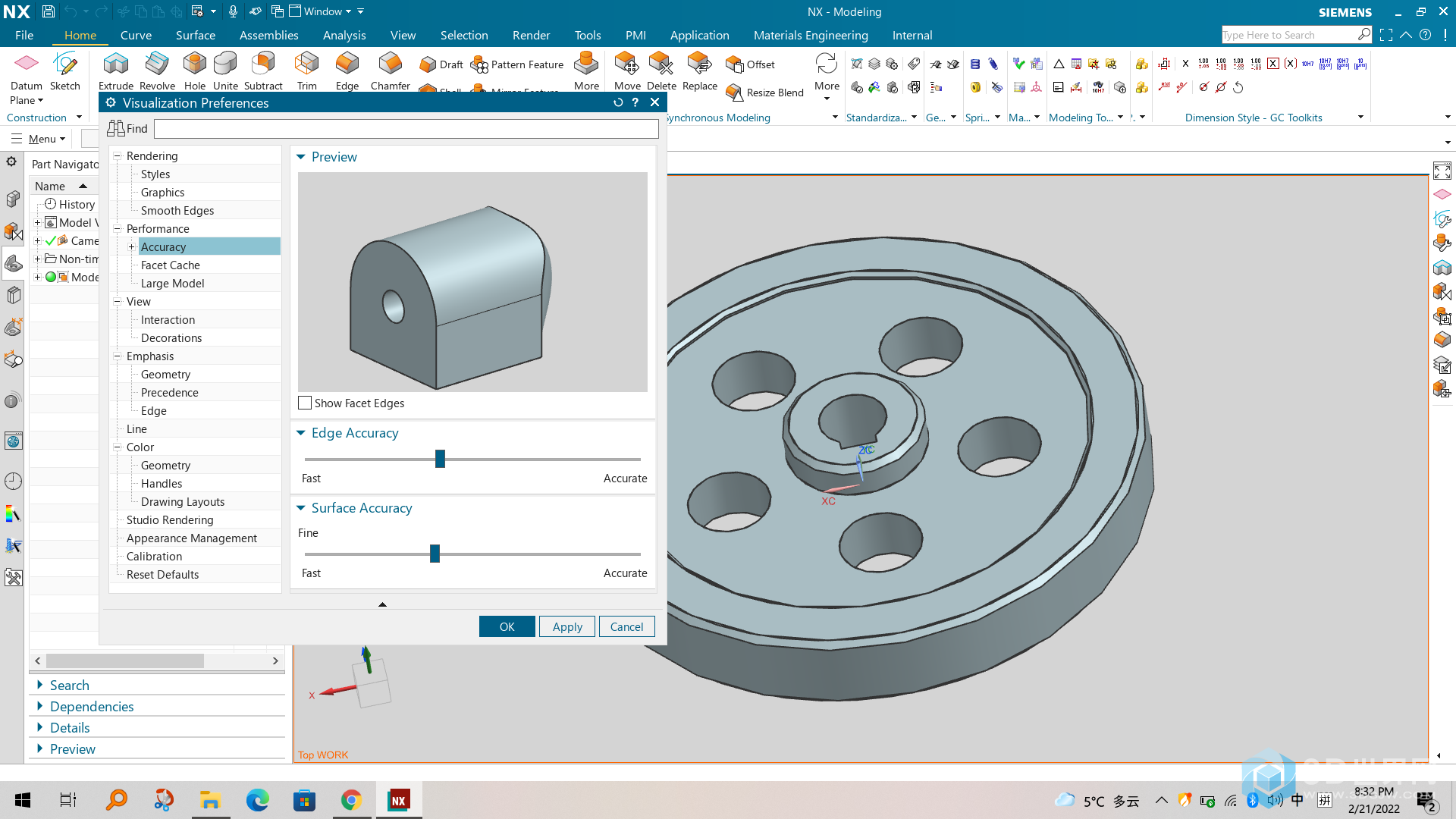This screenshot has height=819, width=1456.
Task: Select the Revolve tool
Action: pyautogui.click(x=157, y=71)
